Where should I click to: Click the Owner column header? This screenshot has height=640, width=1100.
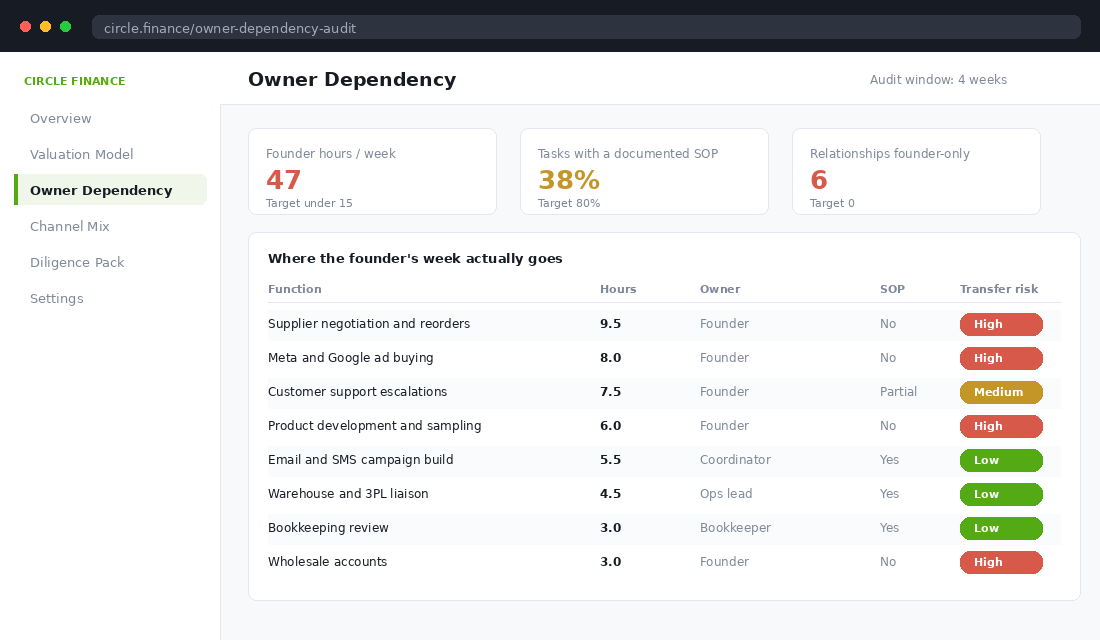tap(720, 289)
